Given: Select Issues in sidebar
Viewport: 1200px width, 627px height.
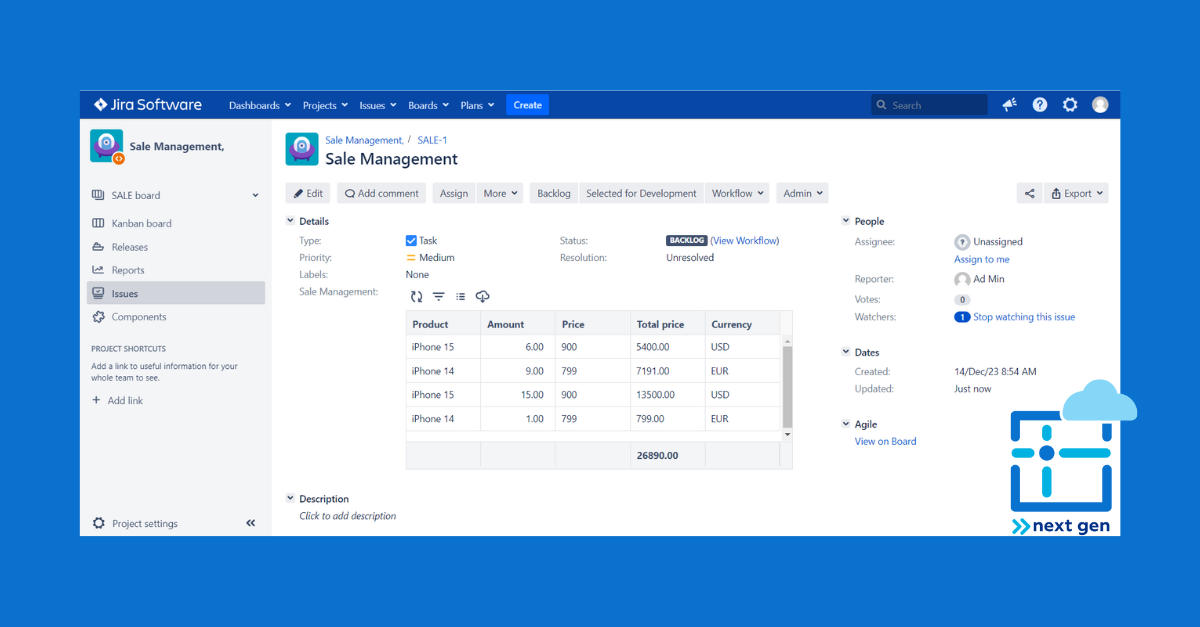Looking at the screenshot, I should [x=175, y=293].
